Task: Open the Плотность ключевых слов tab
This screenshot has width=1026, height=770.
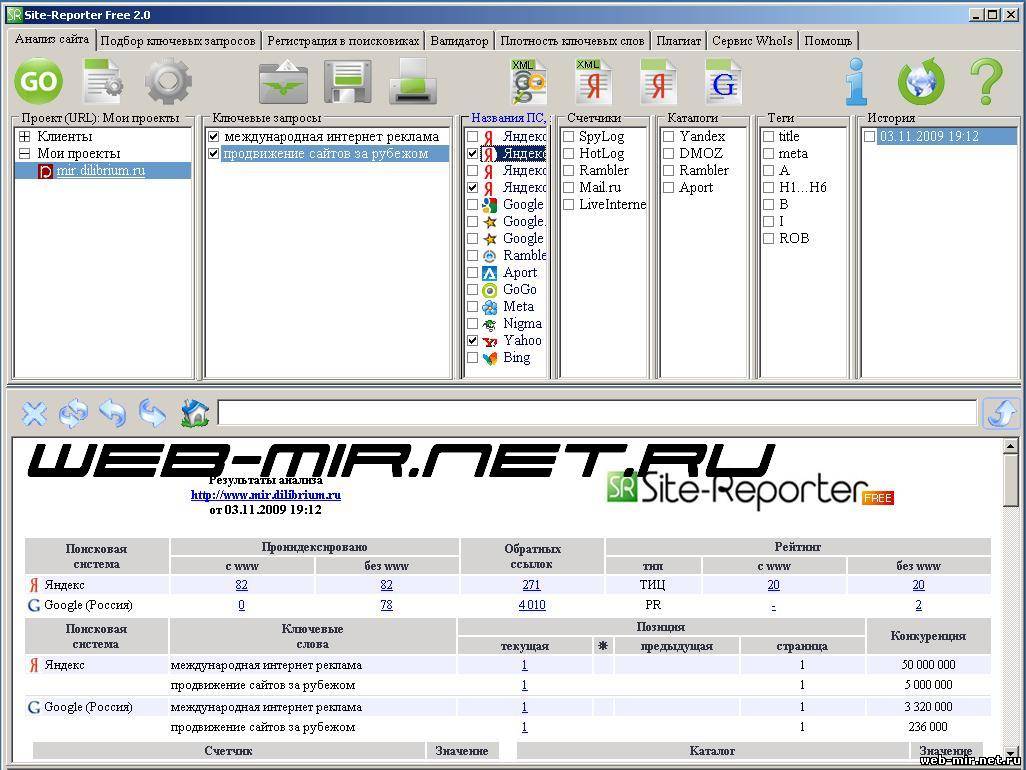Action: (x=573, y=41)
